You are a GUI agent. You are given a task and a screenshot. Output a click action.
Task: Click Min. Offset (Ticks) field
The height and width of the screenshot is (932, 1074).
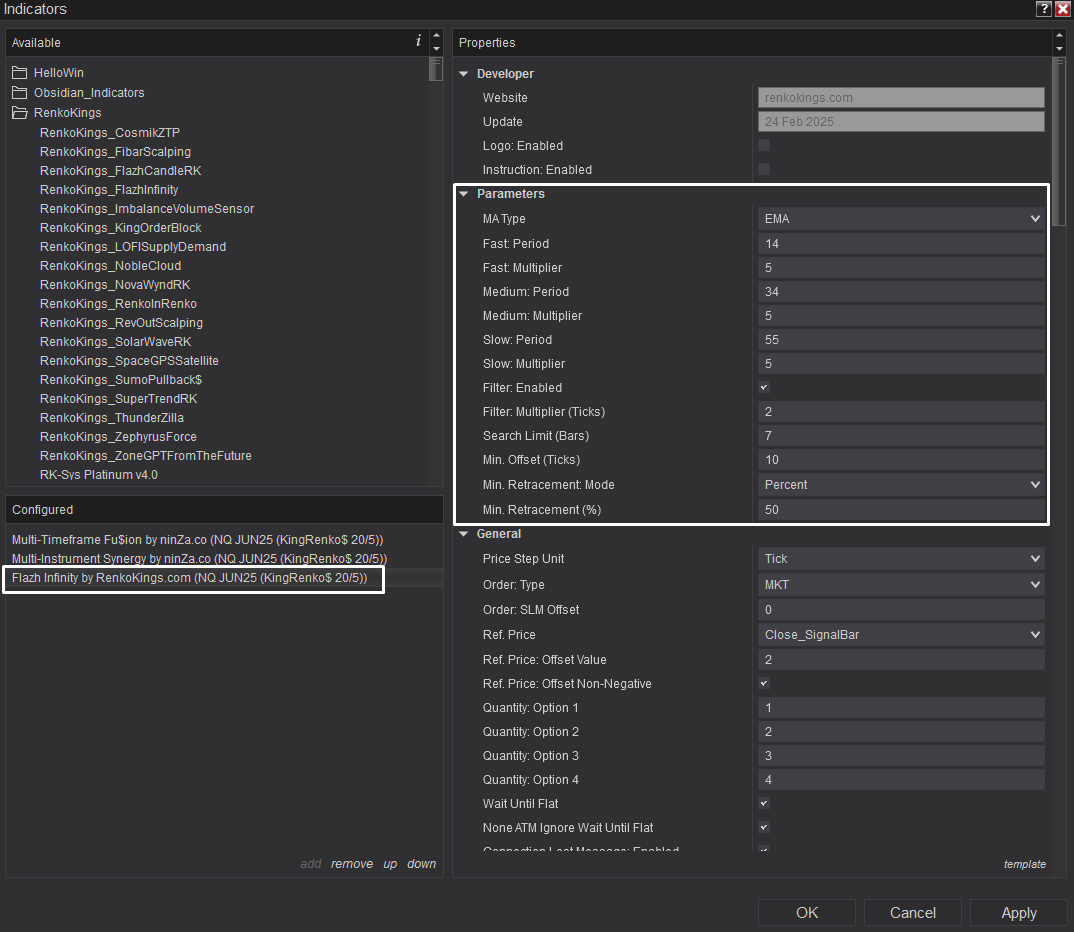pos(901,459)
